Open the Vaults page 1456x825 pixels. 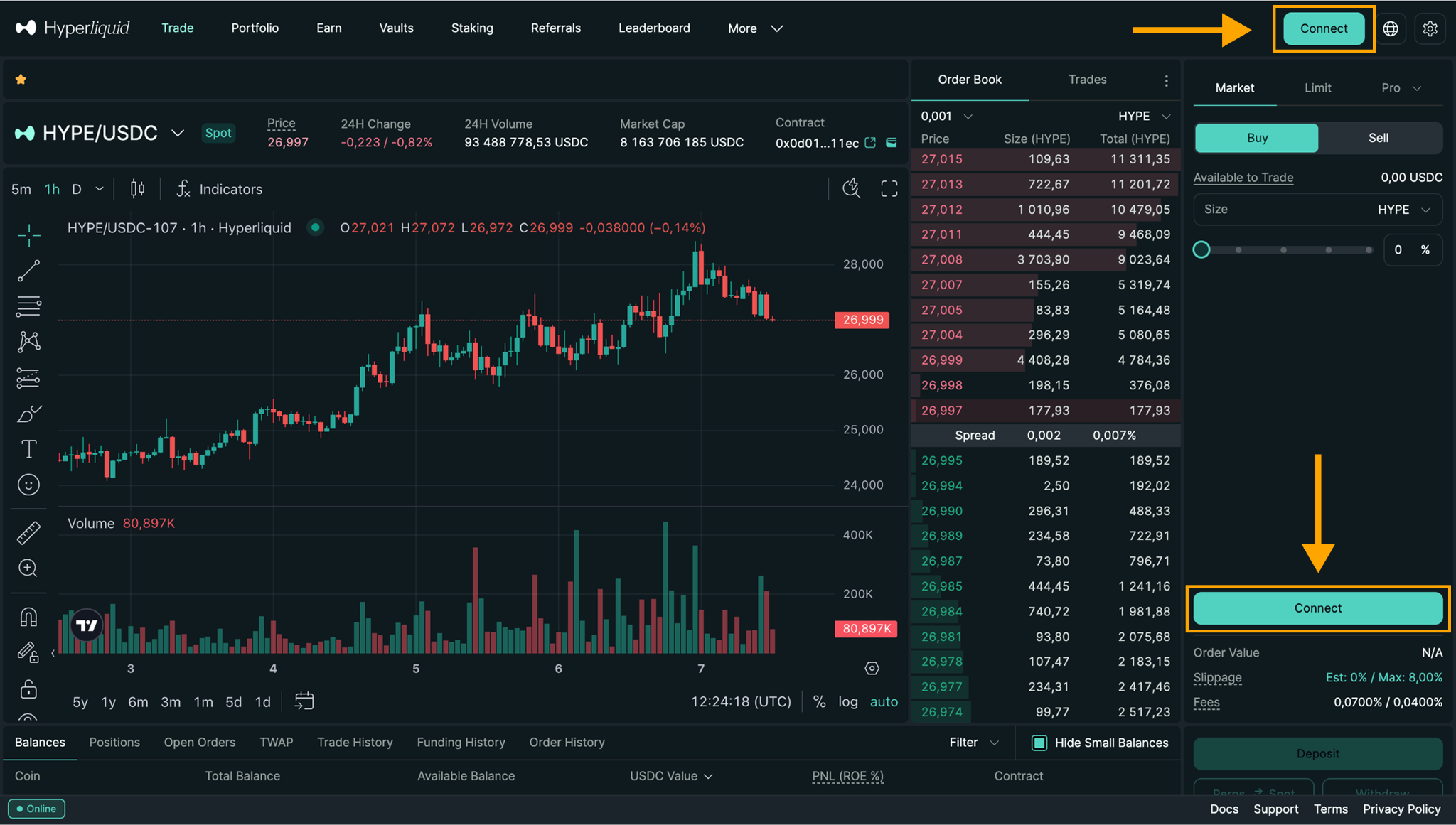coord(396,28)
